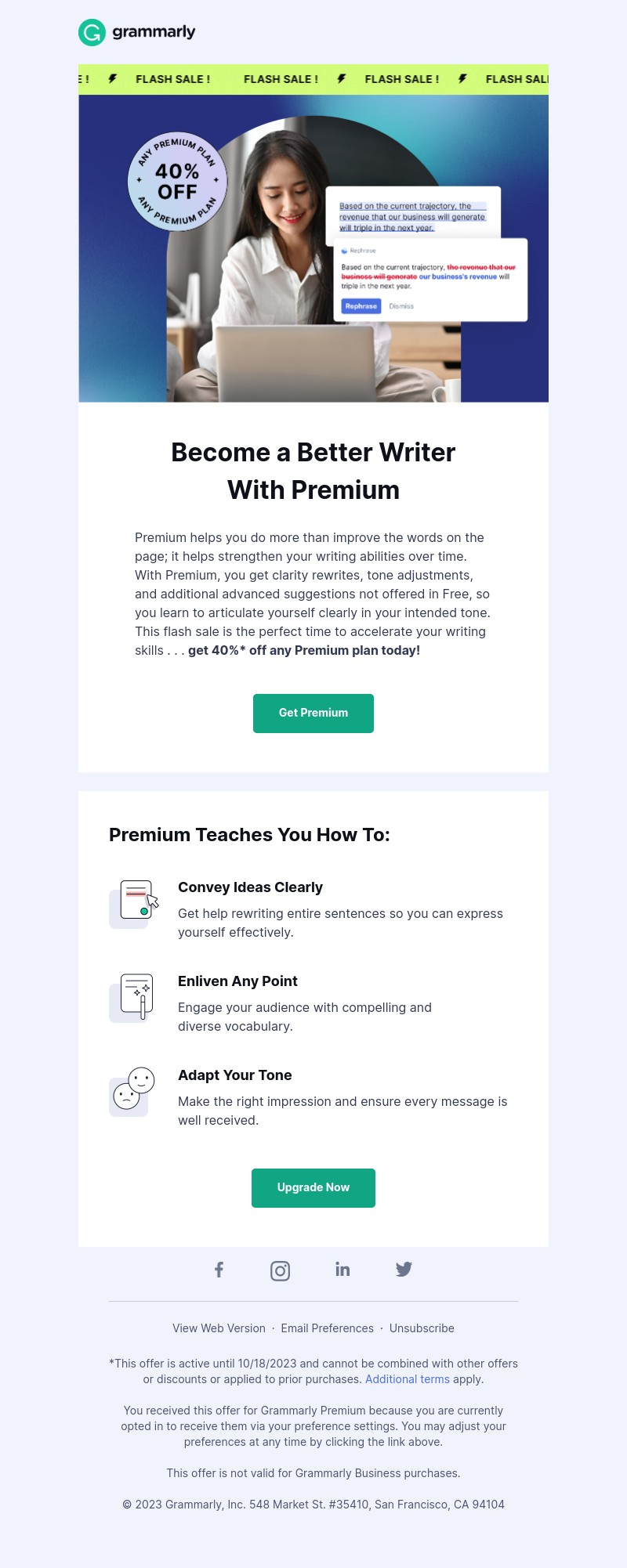Click Dismiss in the rephrase card
This screenshot has height=1568, width=627.
point(401,306)
